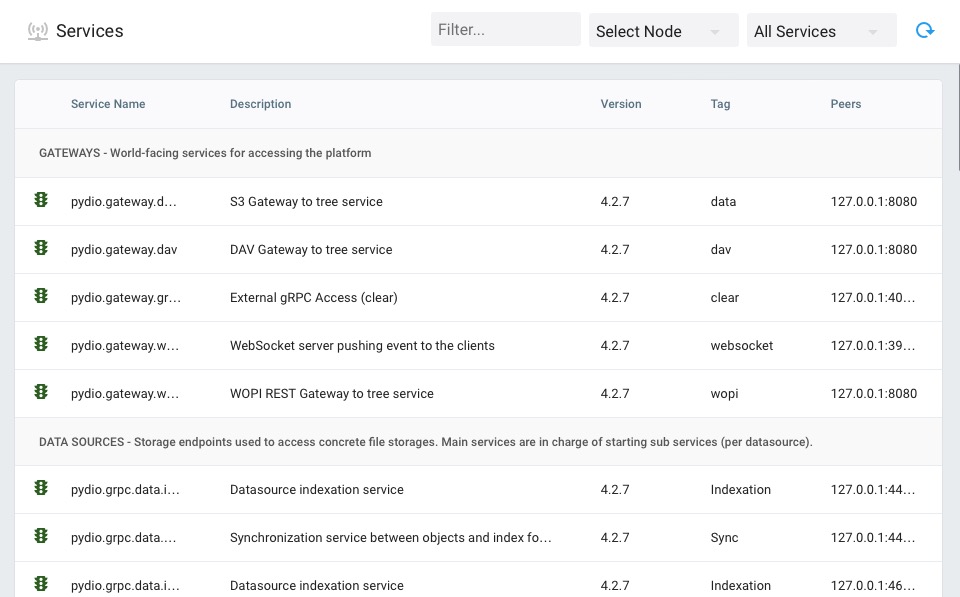
Task: Click the status icon beside the S3 Gateway service
Action: tap(41, 201)
